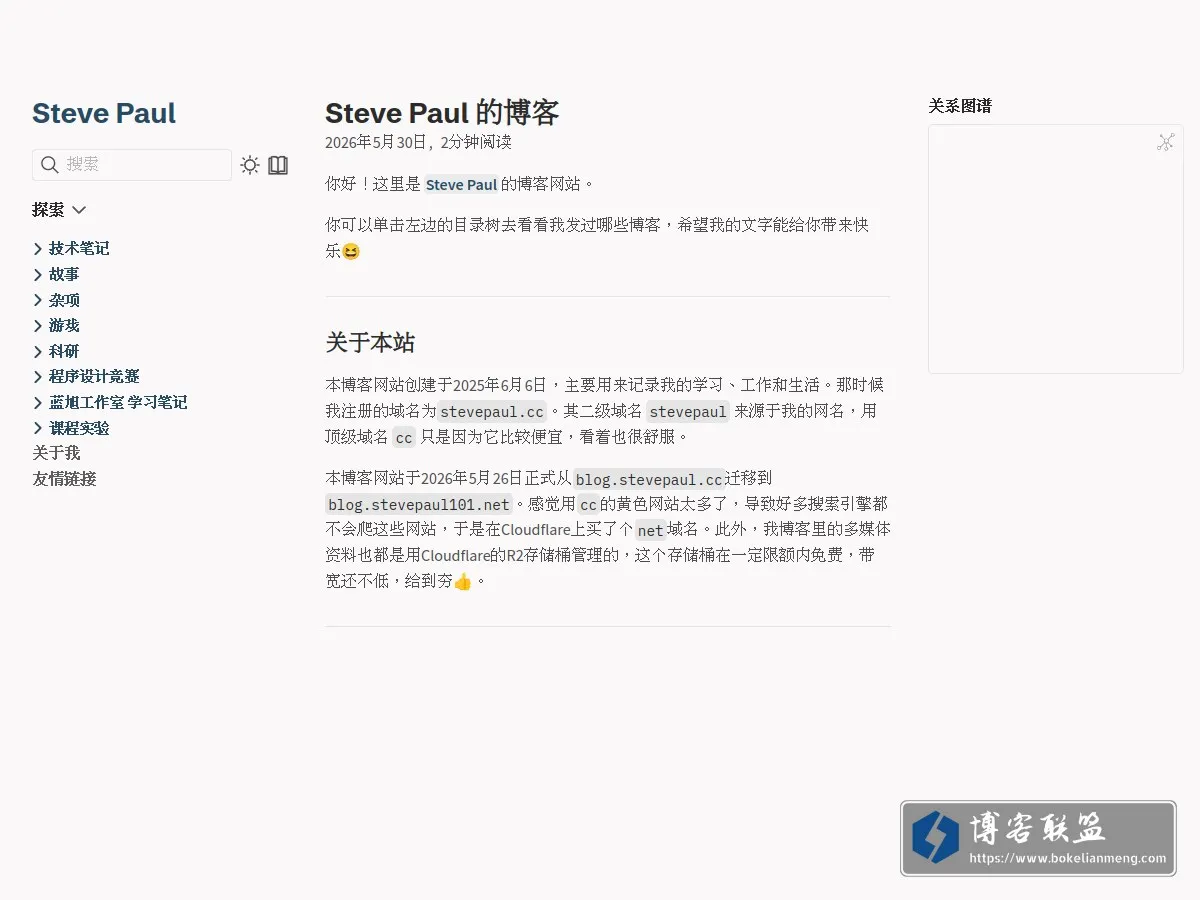Open the 课程实验 folder label
1200x900 pixels.
(79, 428)
